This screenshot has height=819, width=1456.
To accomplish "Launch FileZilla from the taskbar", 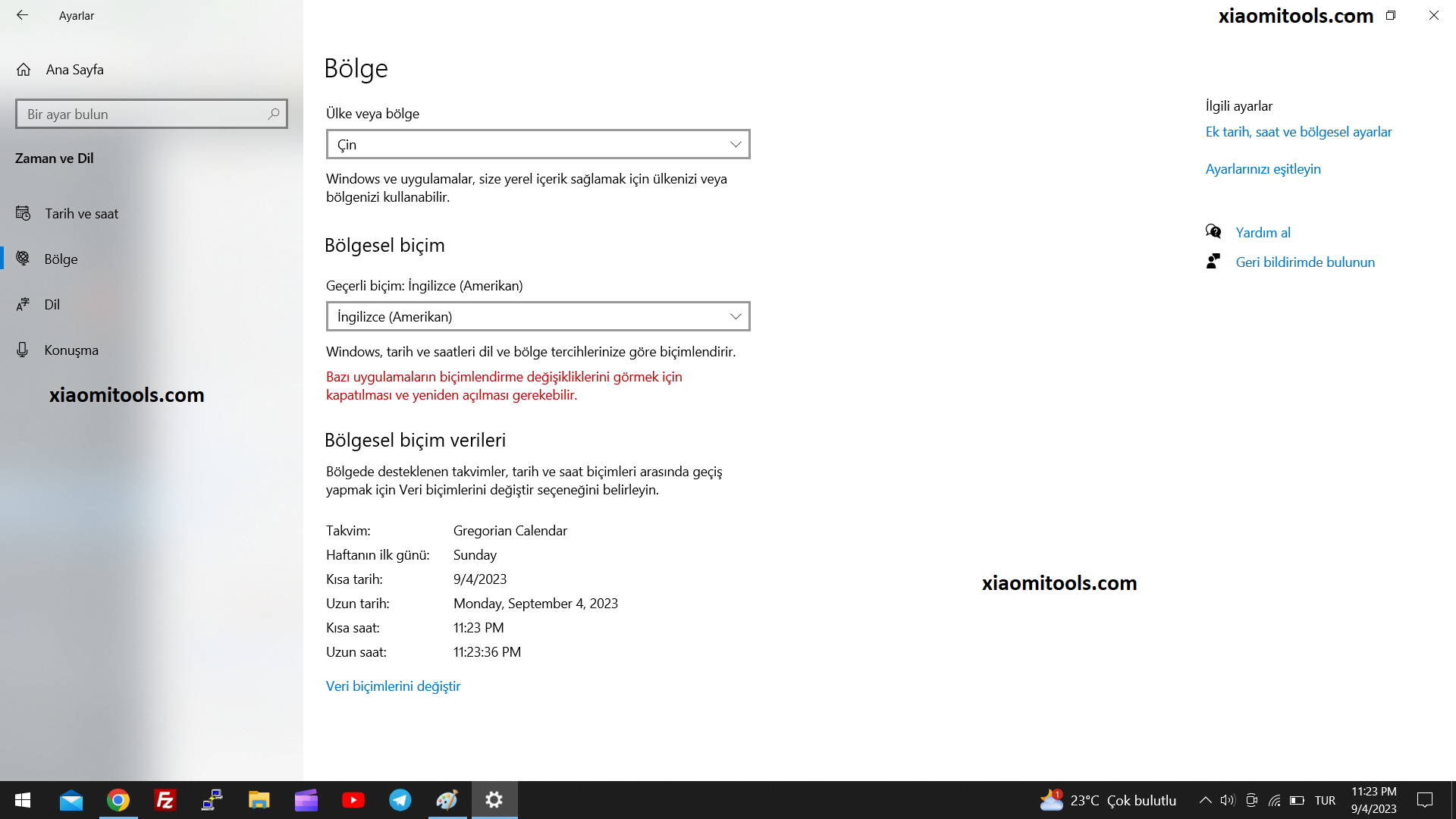I will [165, 800].
